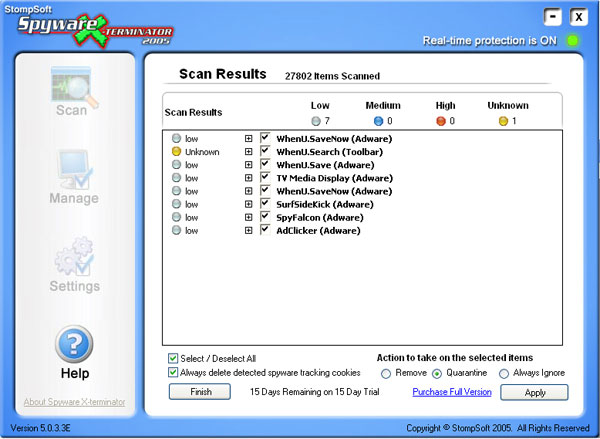Screen dimensions: 600x439
Task: Open the Manage section icon
Action: (x=74, y=169)
